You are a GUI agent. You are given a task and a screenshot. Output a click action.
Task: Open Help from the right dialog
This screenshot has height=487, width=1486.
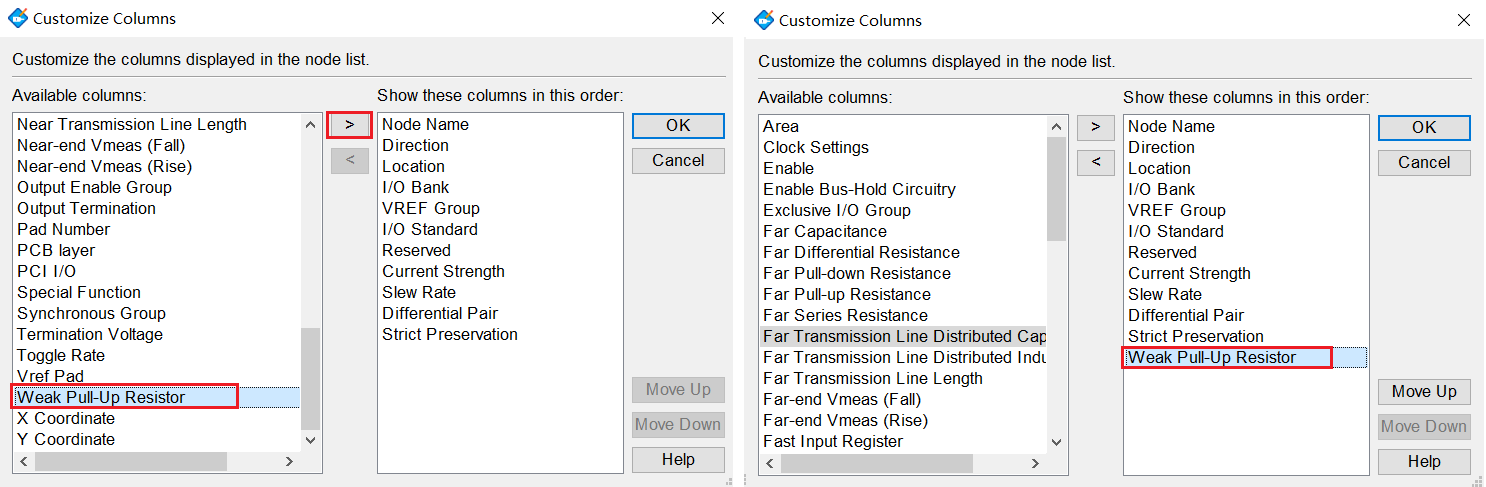(1423, 461)
